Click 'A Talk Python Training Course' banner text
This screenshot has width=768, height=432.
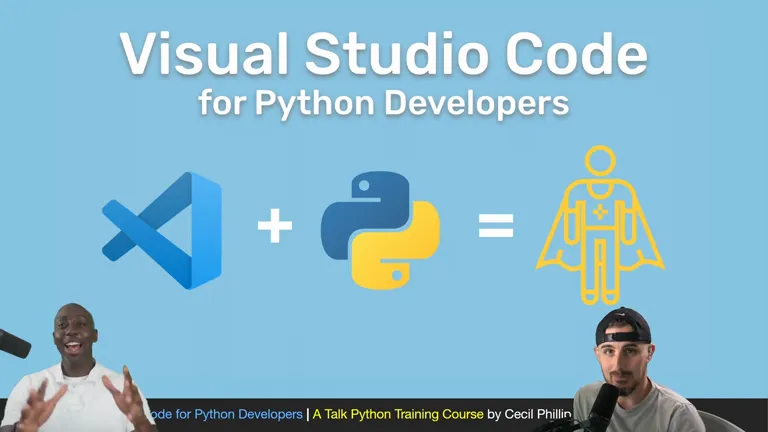click(398, 414)
